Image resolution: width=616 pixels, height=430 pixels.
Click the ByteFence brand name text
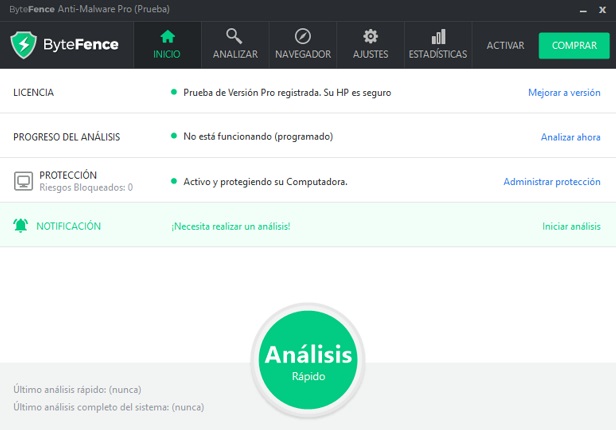pyautogui.click(x=81, y=45)
